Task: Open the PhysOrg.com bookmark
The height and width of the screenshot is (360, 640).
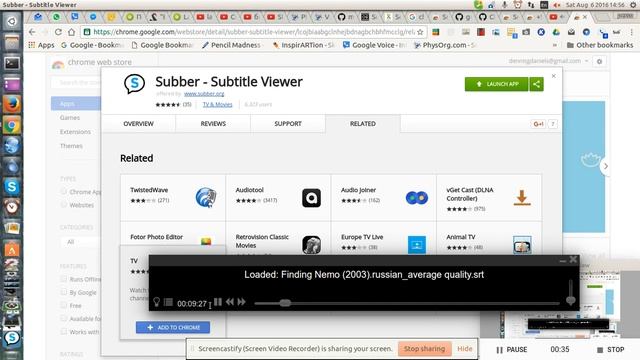Action: 445,45
